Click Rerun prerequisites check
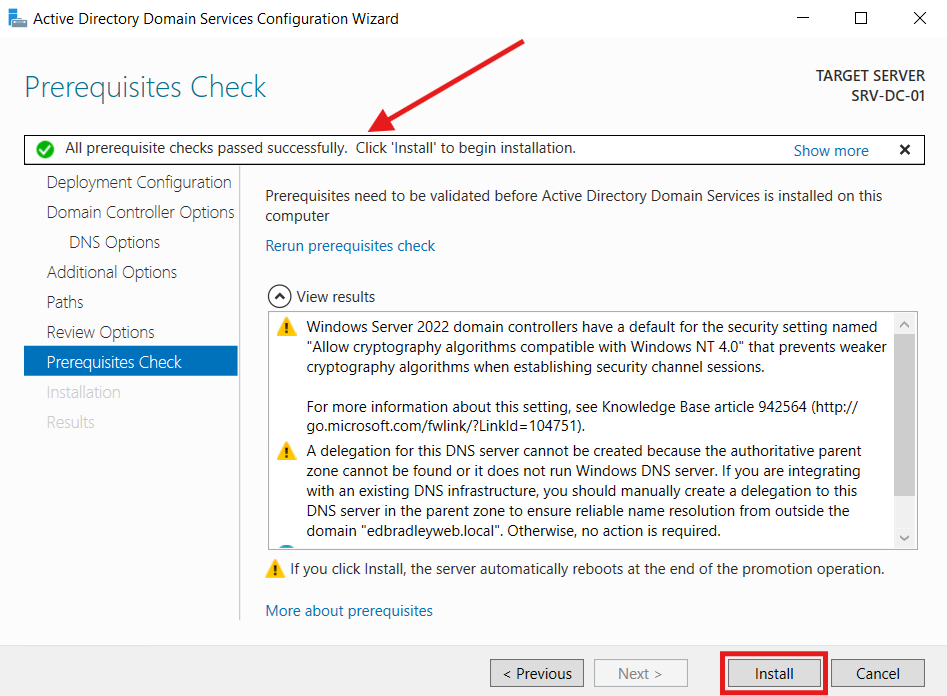The width and height of the screenshot is (947, 696). pos(350,245)
